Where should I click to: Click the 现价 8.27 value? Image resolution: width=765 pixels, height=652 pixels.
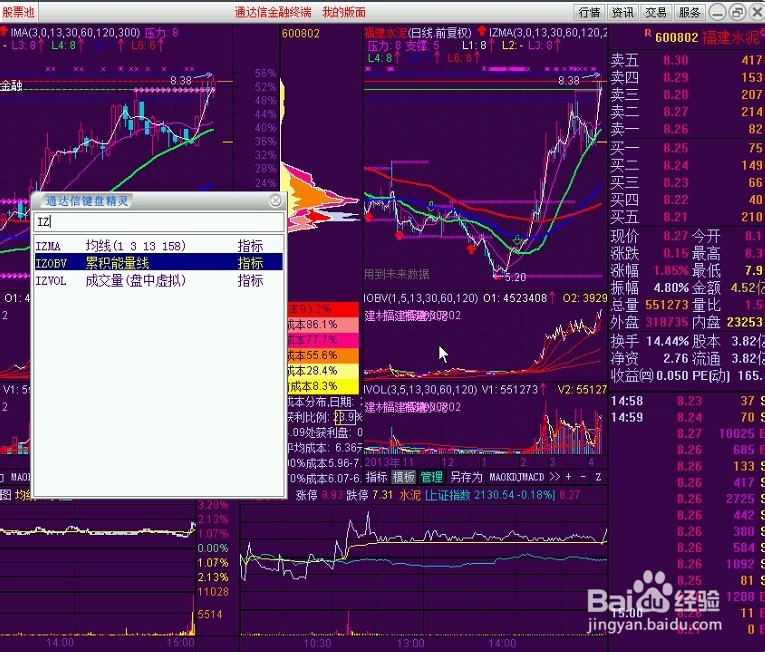point(675,236)
